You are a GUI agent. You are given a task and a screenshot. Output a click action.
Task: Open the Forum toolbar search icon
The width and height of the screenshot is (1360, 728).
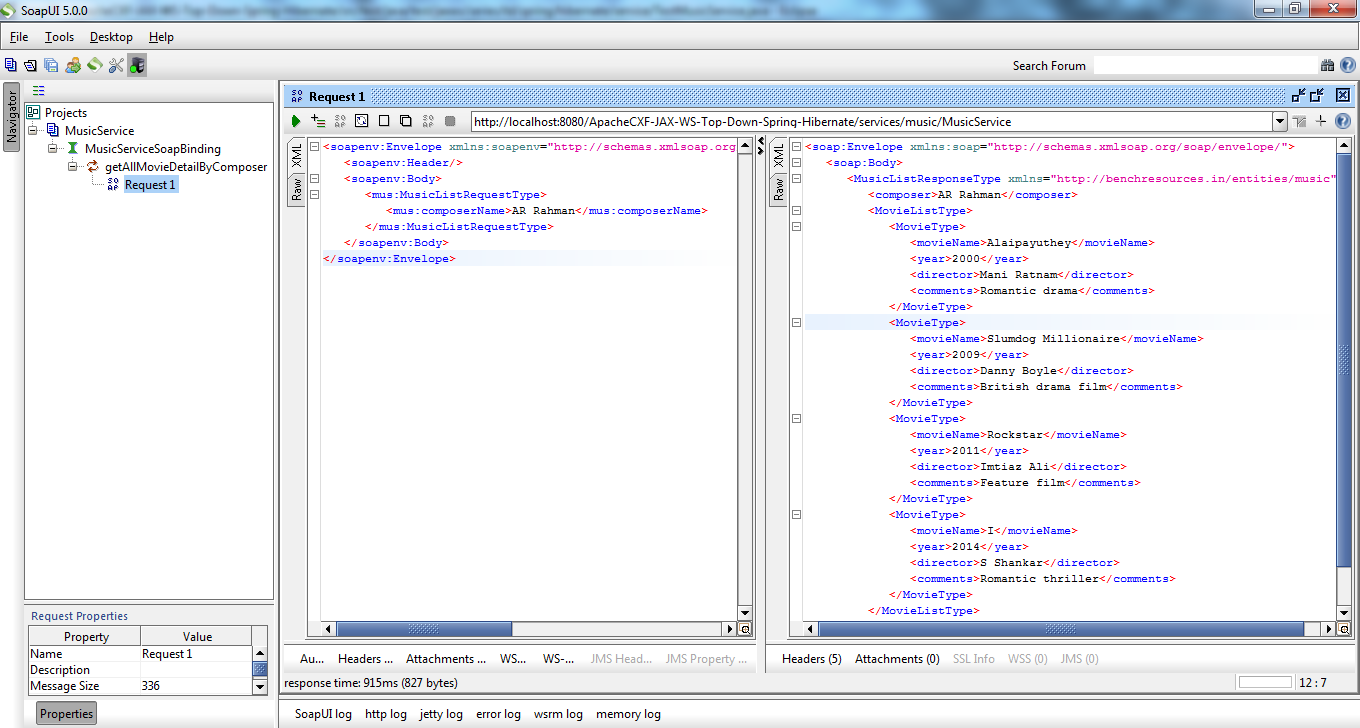(x=1327, y=64)
